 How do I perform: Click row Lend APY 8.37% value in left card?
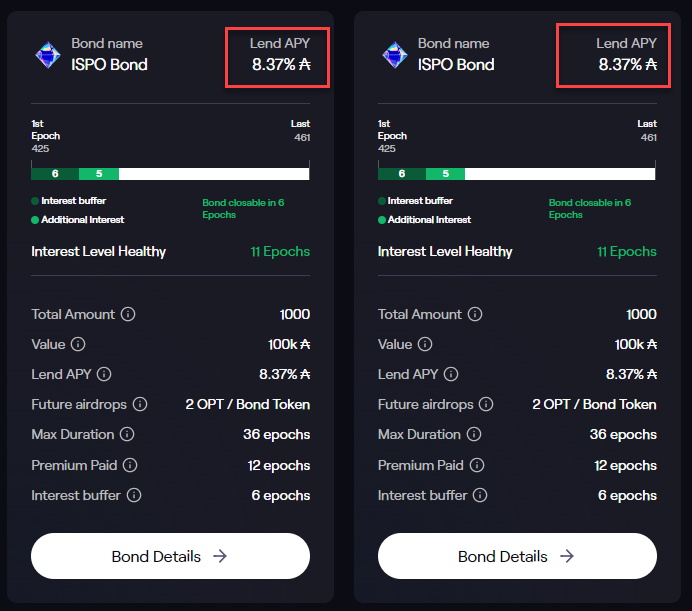pyautogui.click(x=285, y=374)
